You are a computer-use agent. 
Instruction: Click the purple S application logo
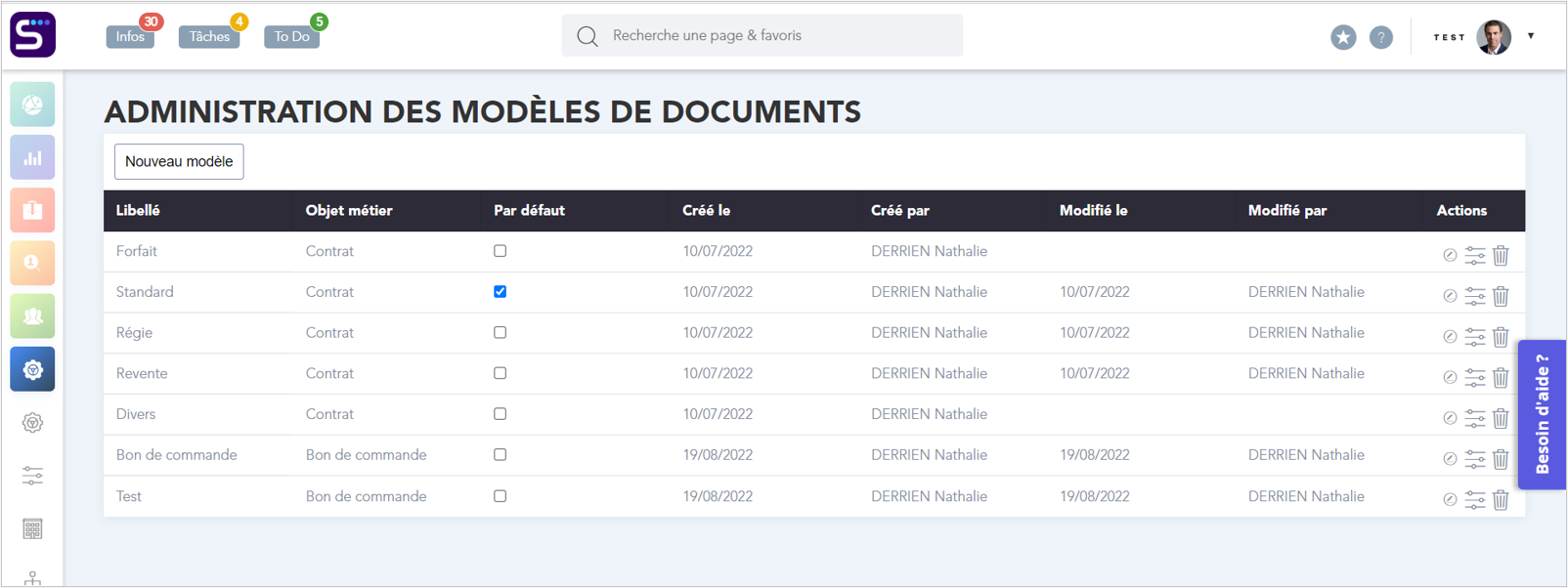(x=33, y=35)
